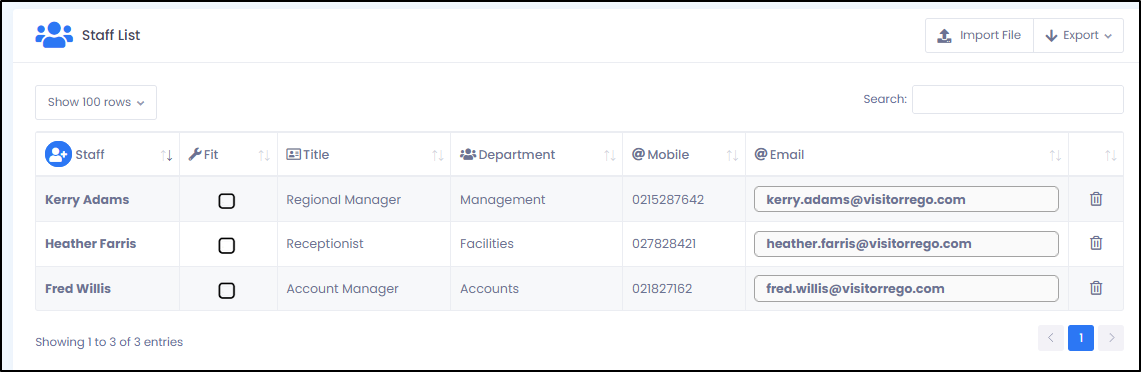Click the Import File button

click(x=979, y=36)
